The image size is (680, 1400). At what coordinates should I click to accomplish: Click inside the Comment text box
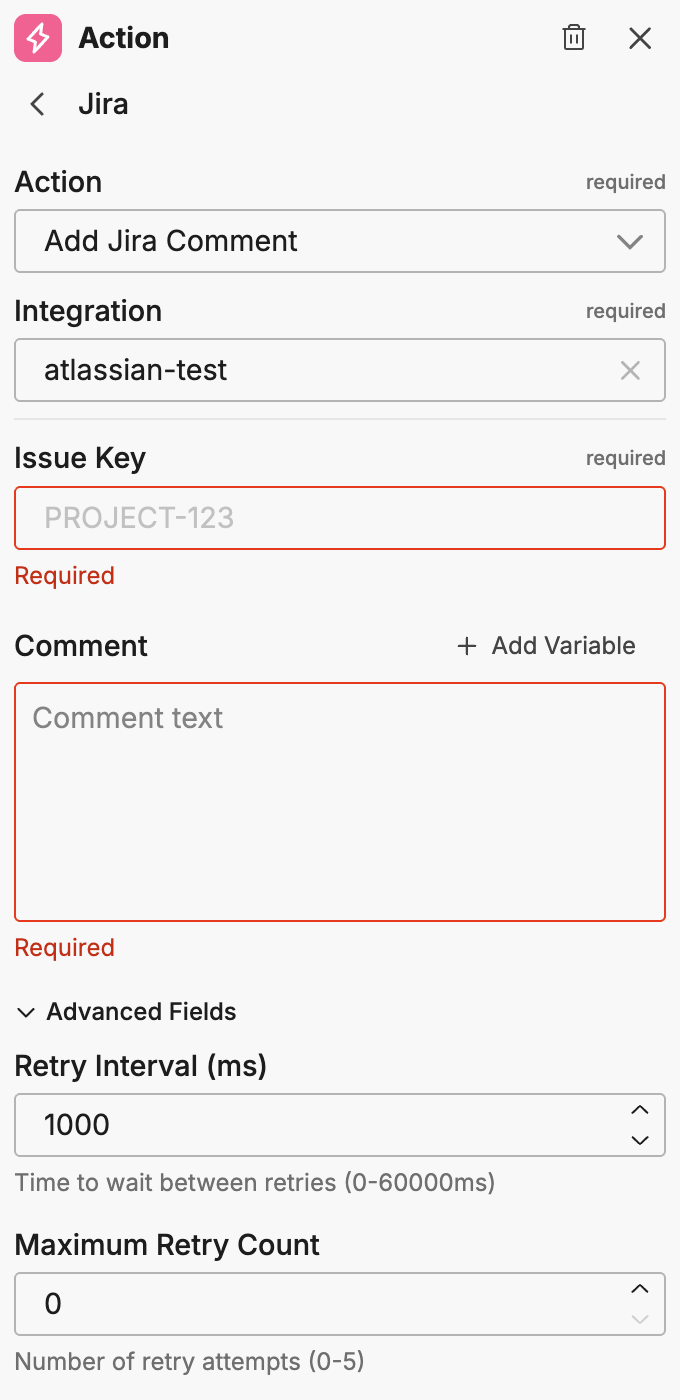(x=340, y=800)
